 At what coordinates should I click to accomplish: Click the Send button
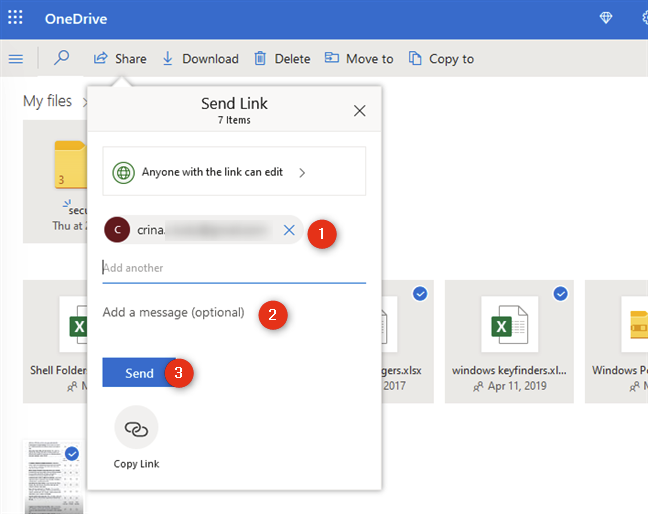coord(139,373)
